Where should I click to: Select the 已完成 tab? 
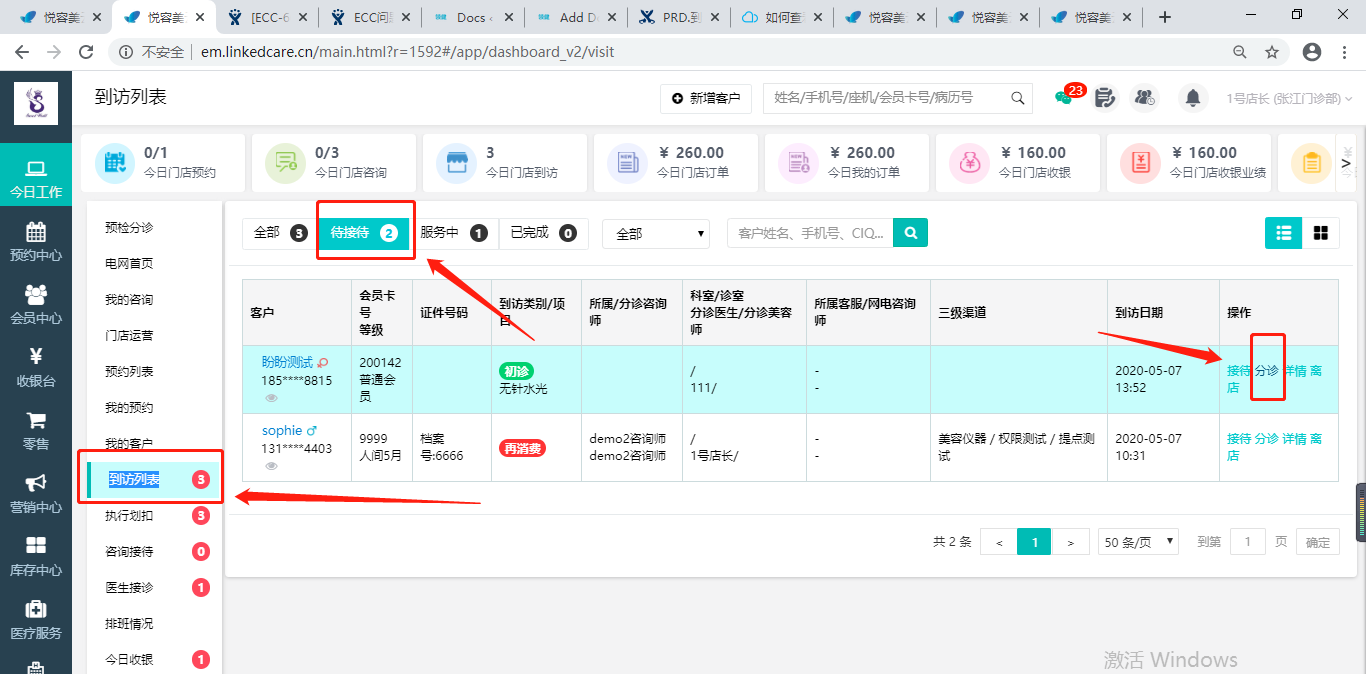(543, 233)
